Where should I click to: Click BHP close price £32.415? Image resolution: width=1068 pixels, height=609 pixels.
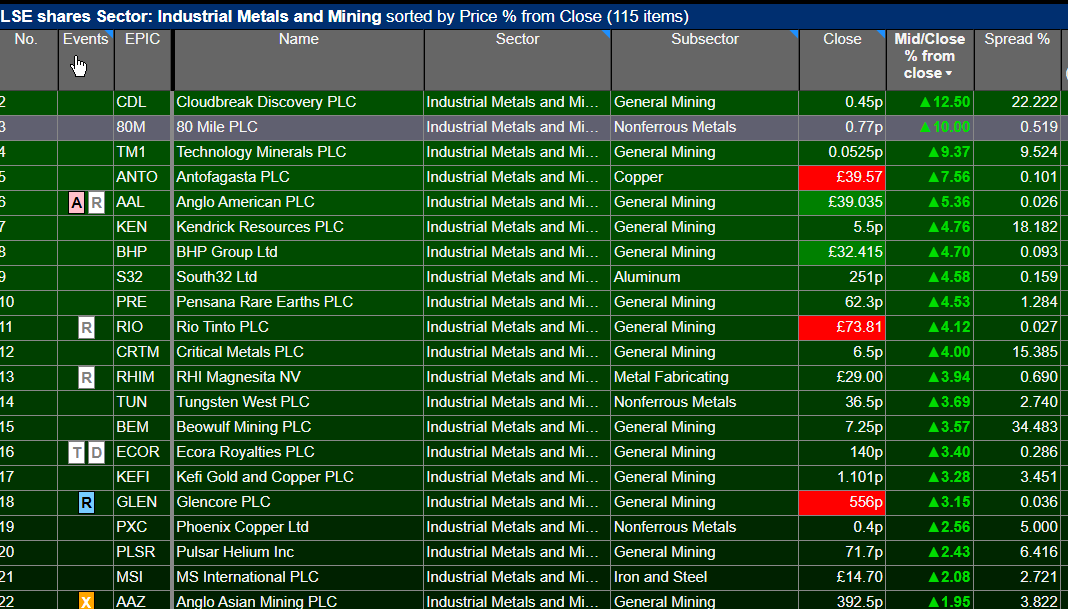point(842,252)
